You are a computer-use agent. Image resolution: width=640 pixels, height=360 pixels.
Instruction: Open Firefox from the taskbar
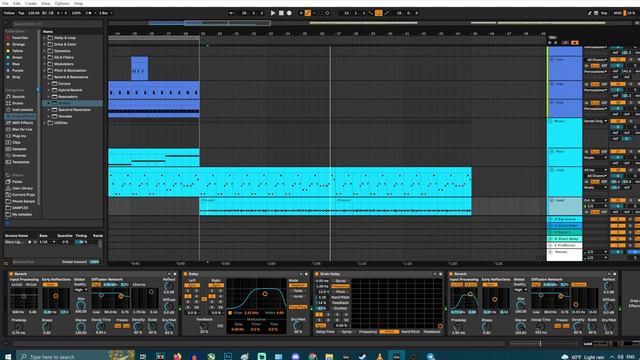[x=177, y=357]
